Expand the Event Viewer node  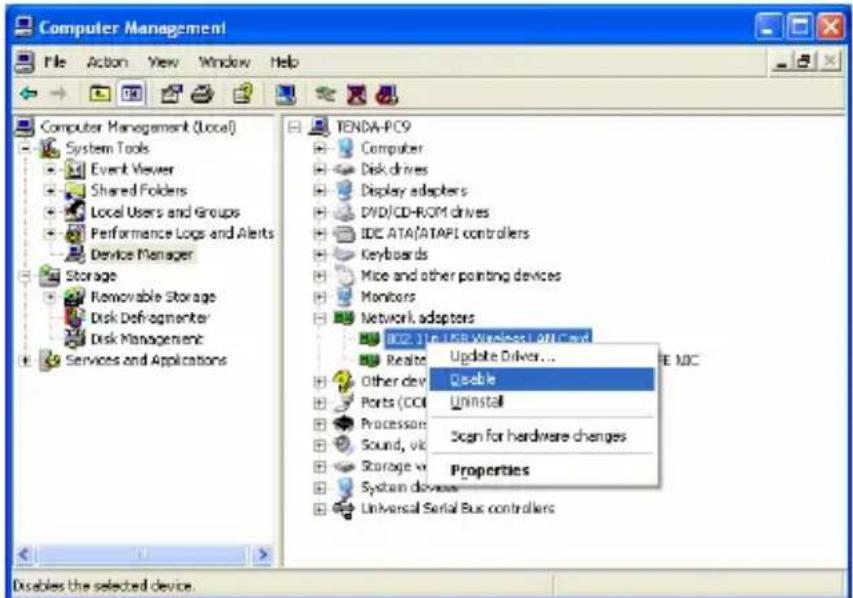click(x=50, y=170)
